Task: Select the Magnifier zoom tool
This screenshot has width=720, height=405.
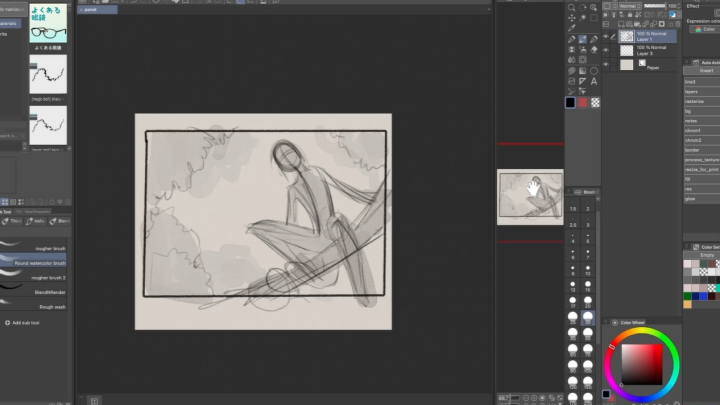Action: pyautogui.click(x=571, y=7)
